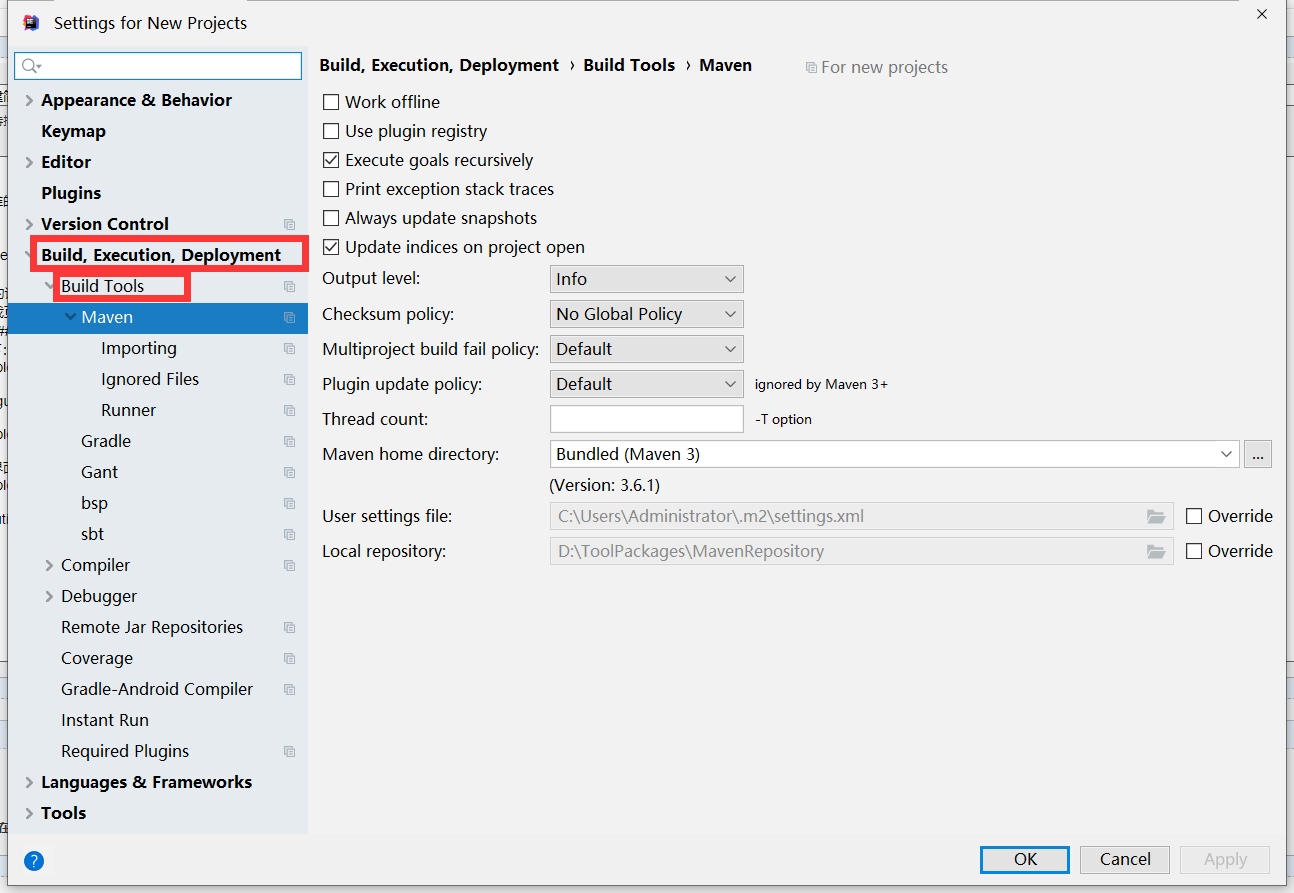Click the project-level icon next to Gradle
1294x893 pixels.
(x=289, y=441)
